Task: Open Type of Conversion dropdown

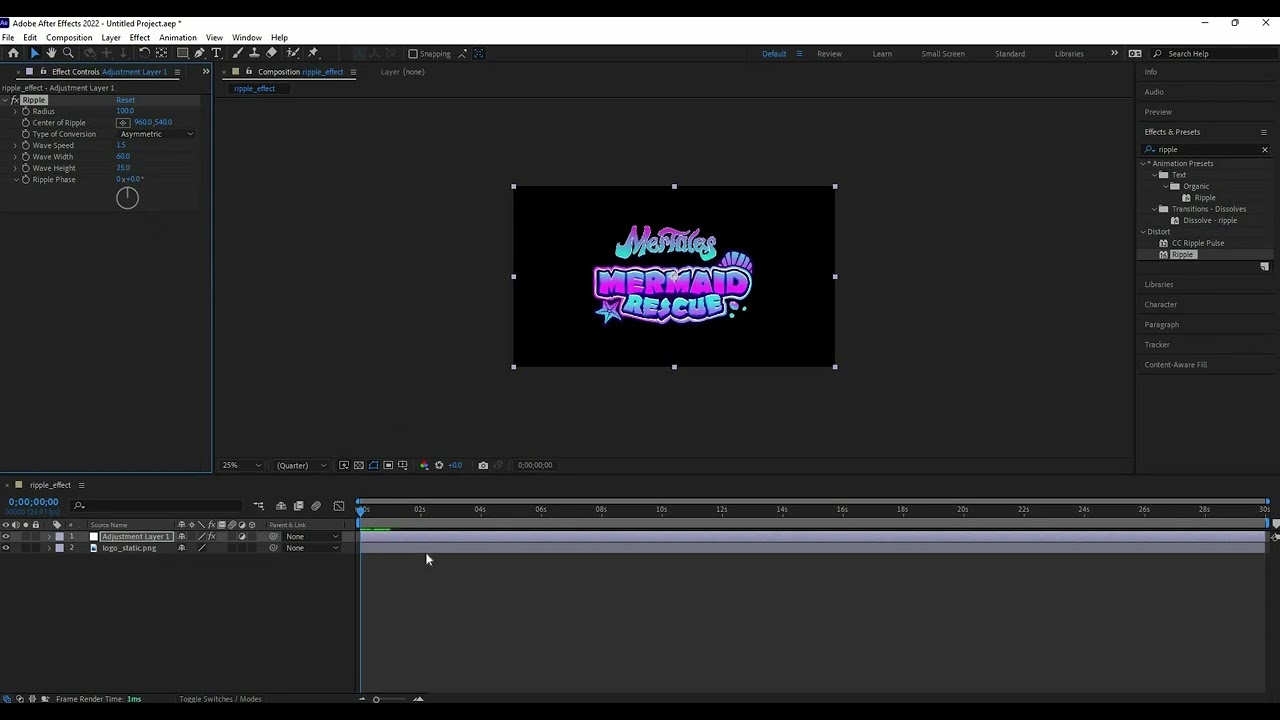Action: click(157, 134)
